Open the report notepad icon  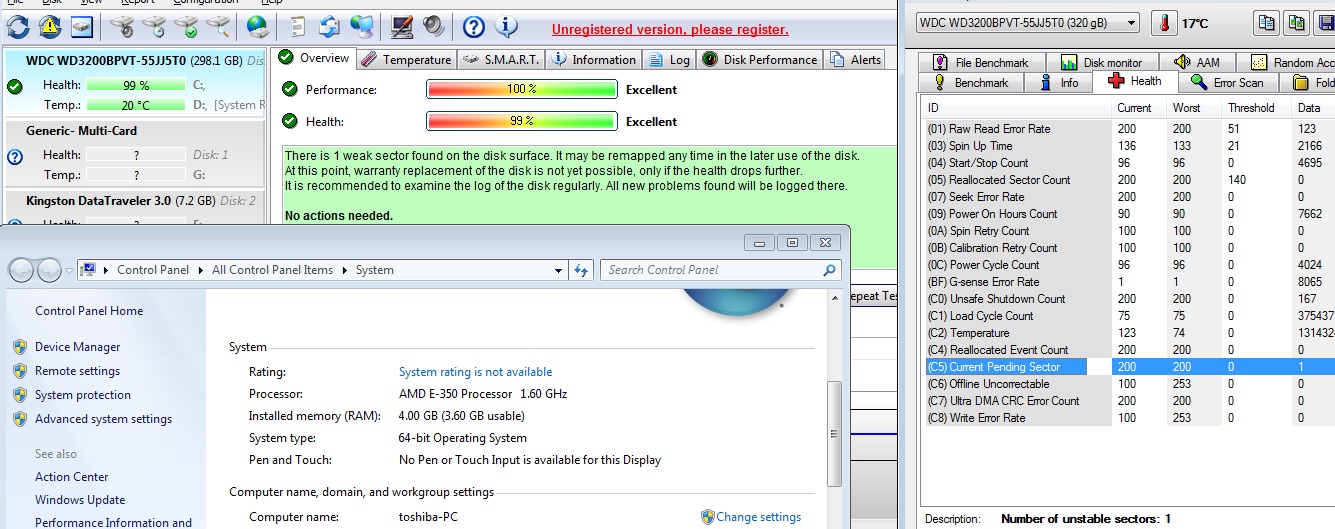297,26
